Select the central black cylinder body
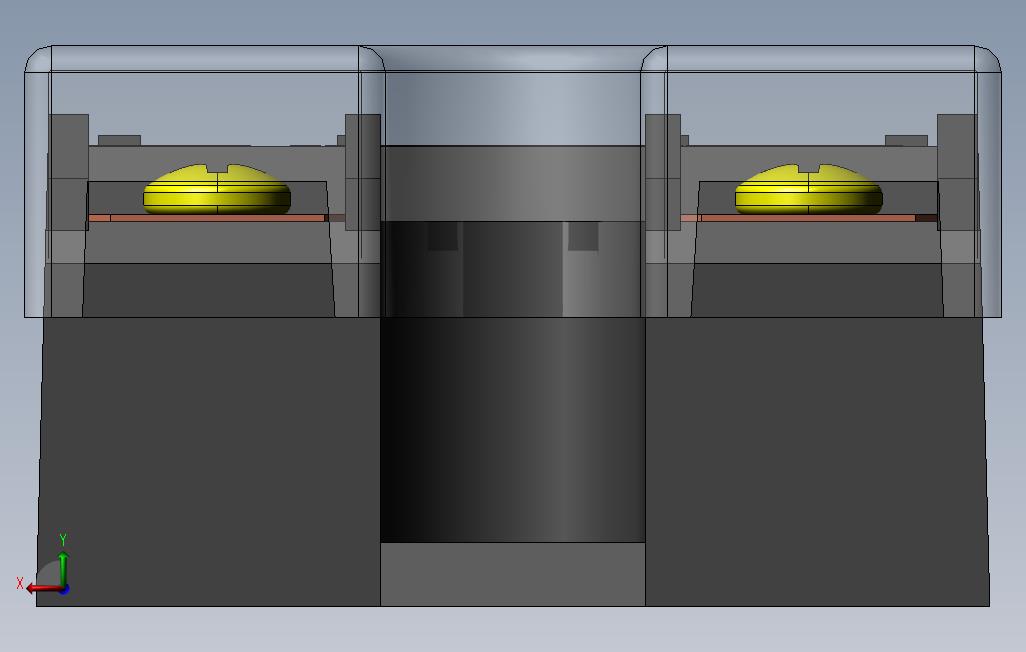Viewport: 1026px width, 652px height. pyautogui.click(x=512, y=429)
